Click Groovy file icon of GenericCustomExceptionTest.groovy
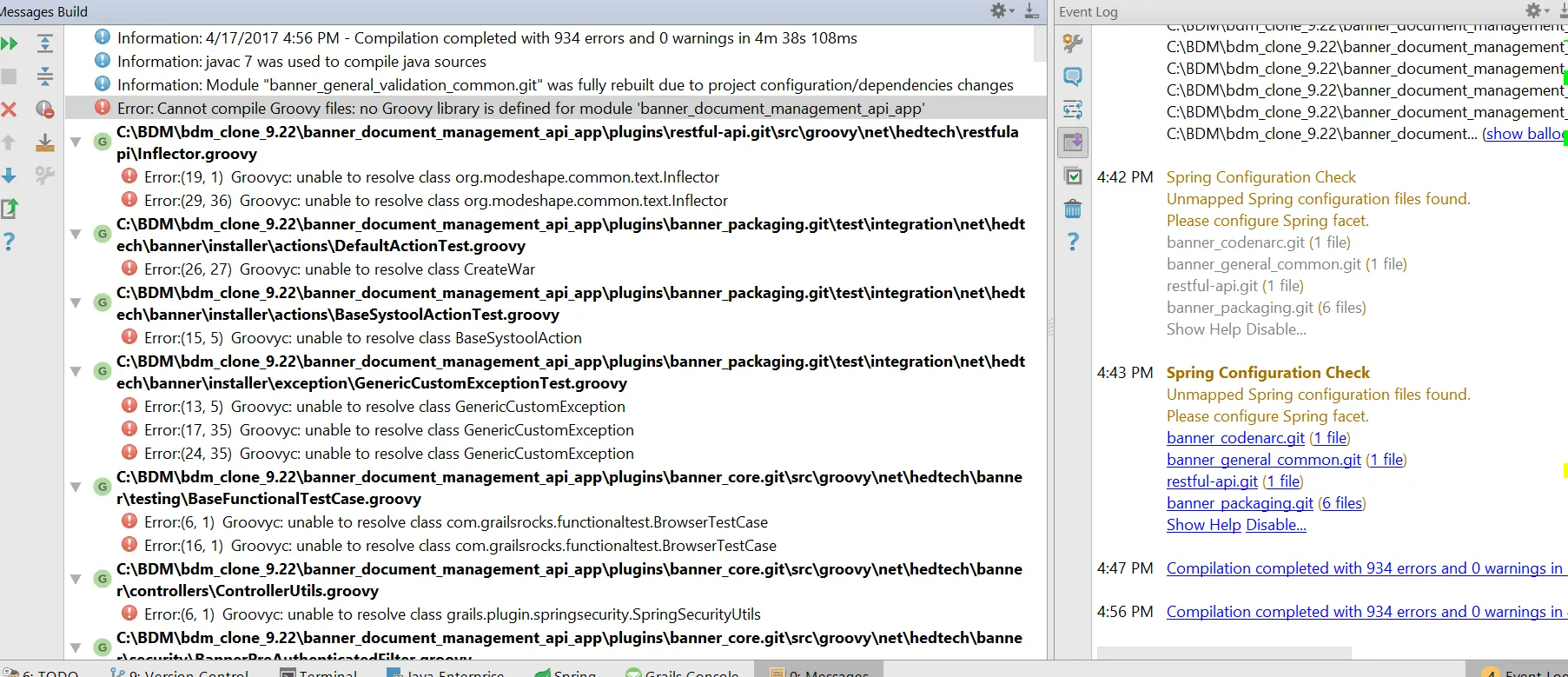Screen dimensions: 1568x677 click(103, 371)
